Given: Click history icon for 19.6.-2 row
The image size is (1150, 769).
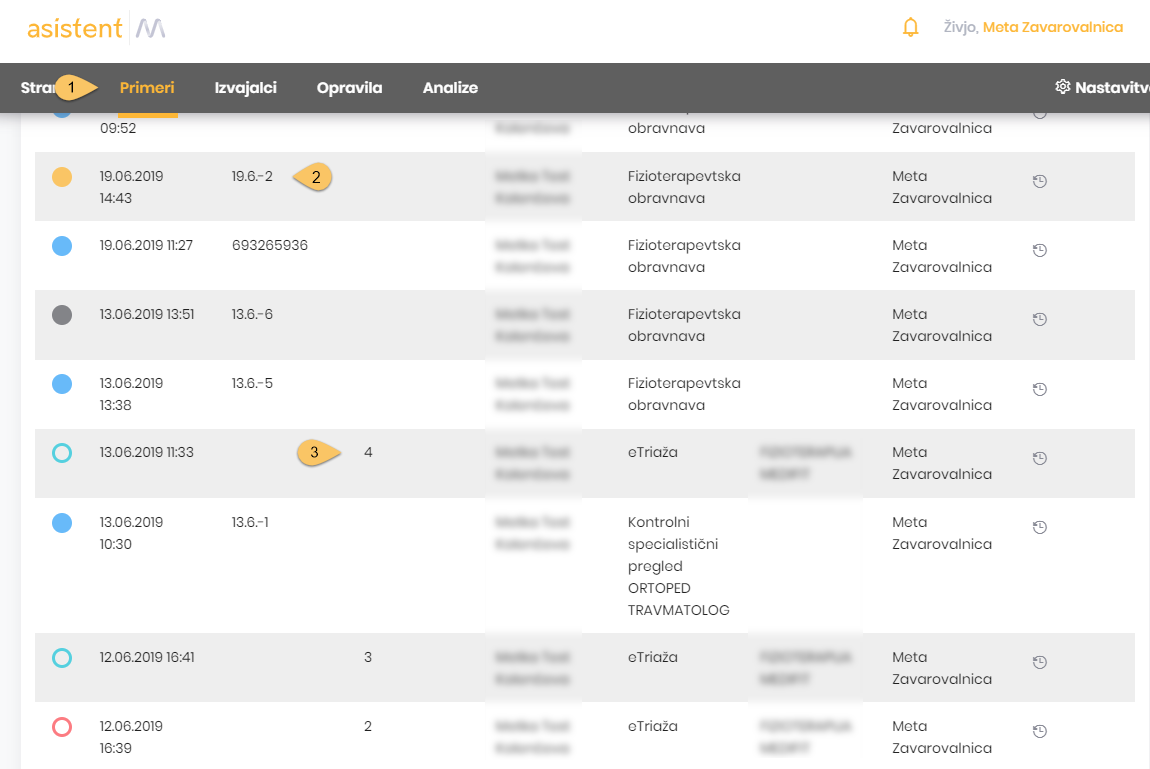Looking at the screenshot, I should (x=1039, y=182).
